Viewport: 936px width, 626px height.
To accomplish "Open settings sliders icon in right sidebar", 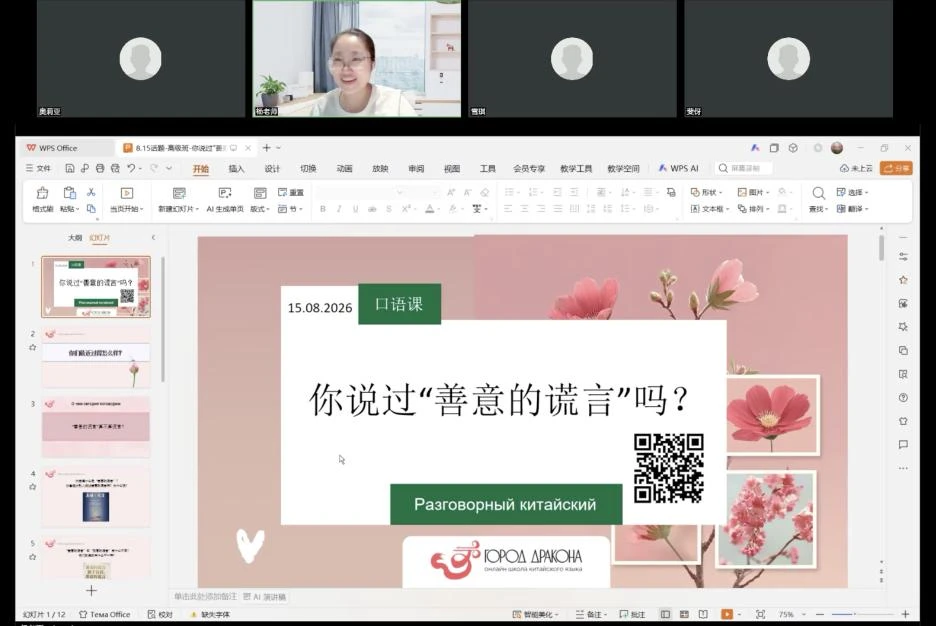I will (903, 257).
